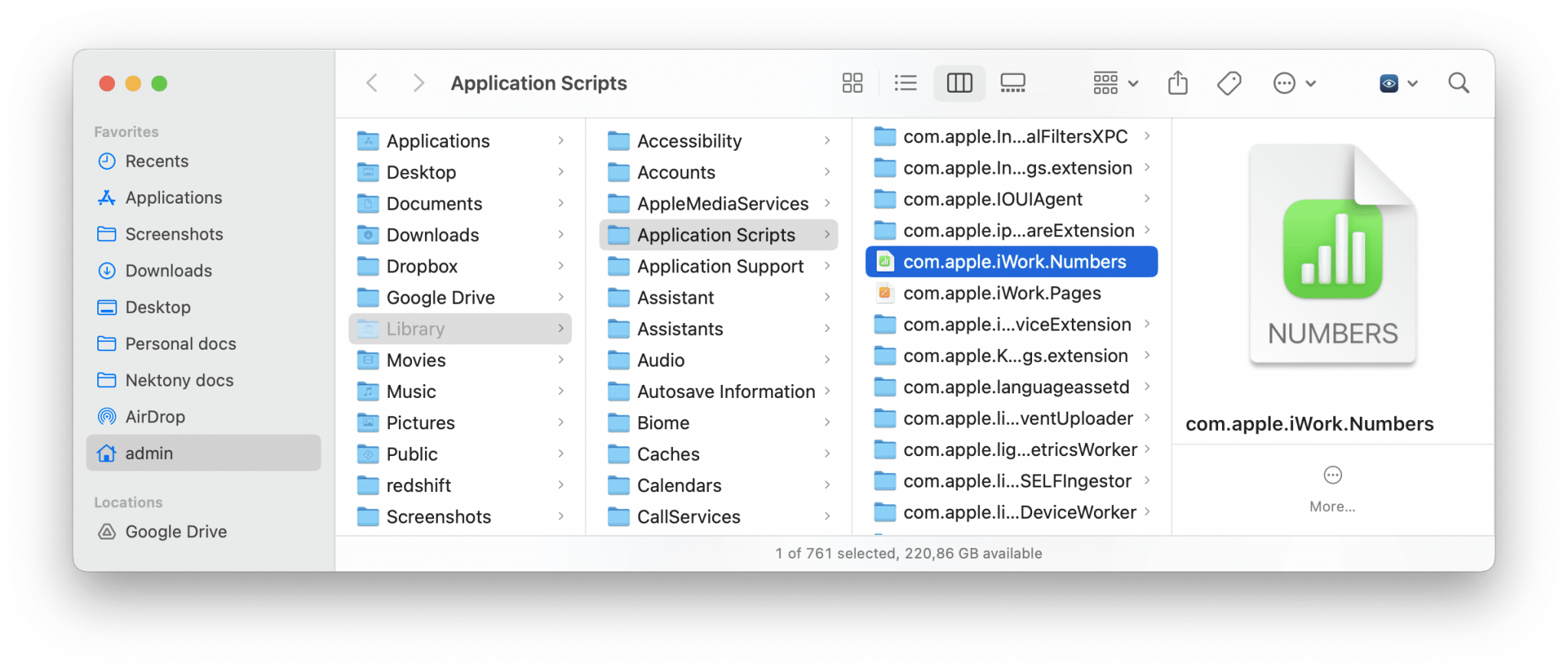Select the AppleMediaServices folder
Viewport: 1568px width, 668px height.
pos(718,204)
